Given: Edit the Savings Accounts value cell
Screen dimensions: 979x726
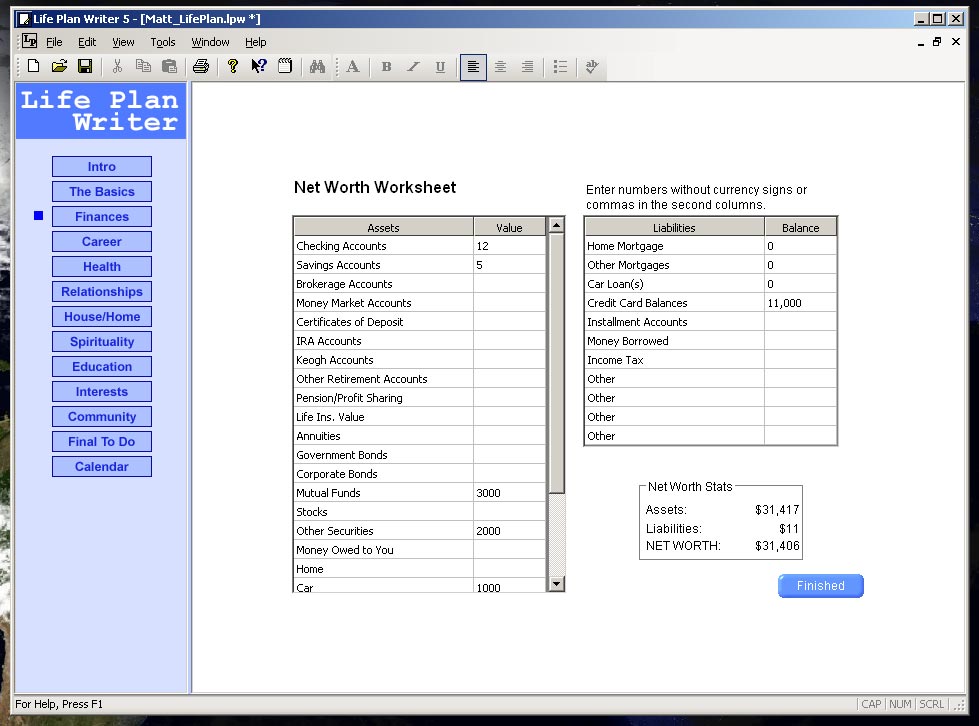Looking at the screenshot, I should (x=509, y=265).
